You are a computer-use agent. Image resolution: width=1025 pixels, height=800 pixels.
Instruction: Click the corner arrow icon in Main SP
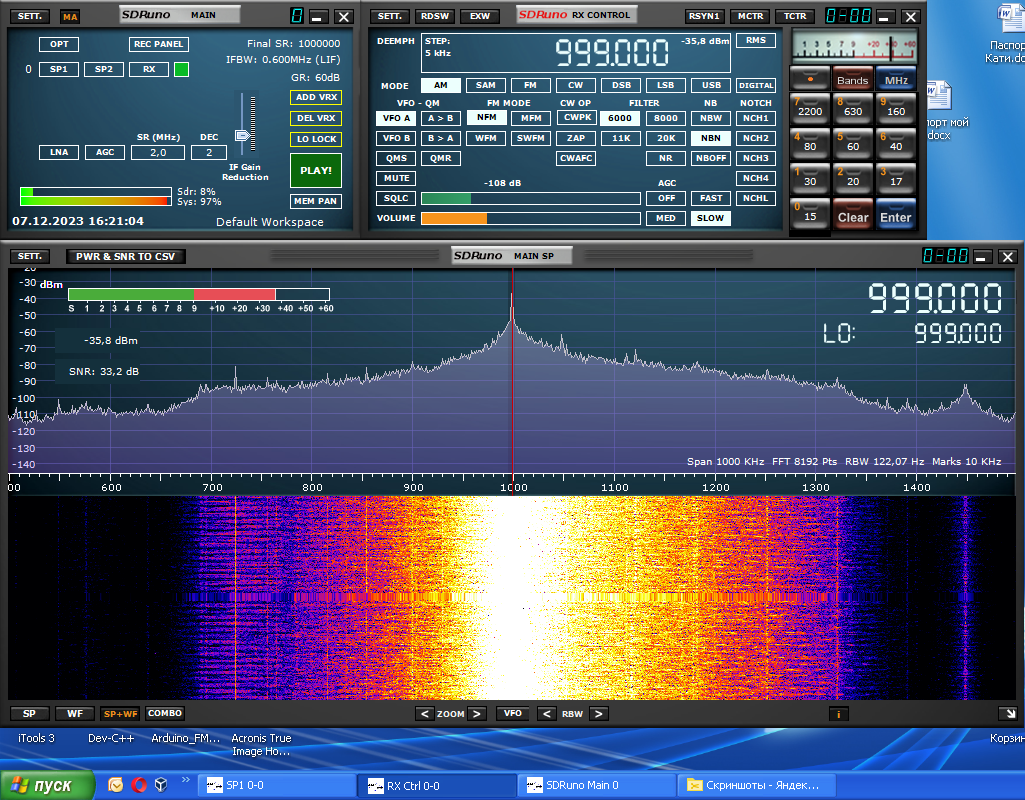click(x=1007, y=714)
